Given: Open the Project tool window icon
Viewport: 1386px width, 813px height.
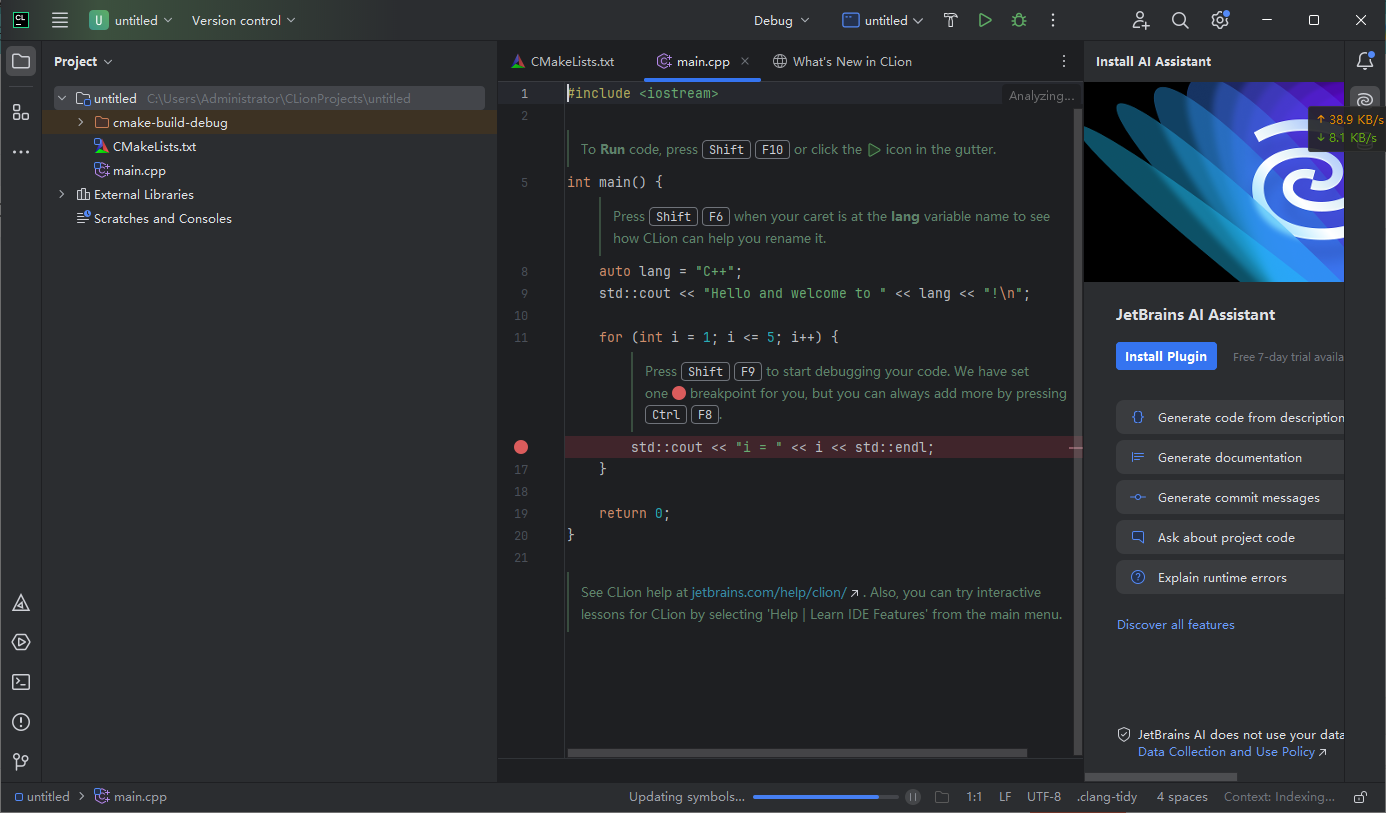Looking at the screenshot, I should click(x=21, y=61).
